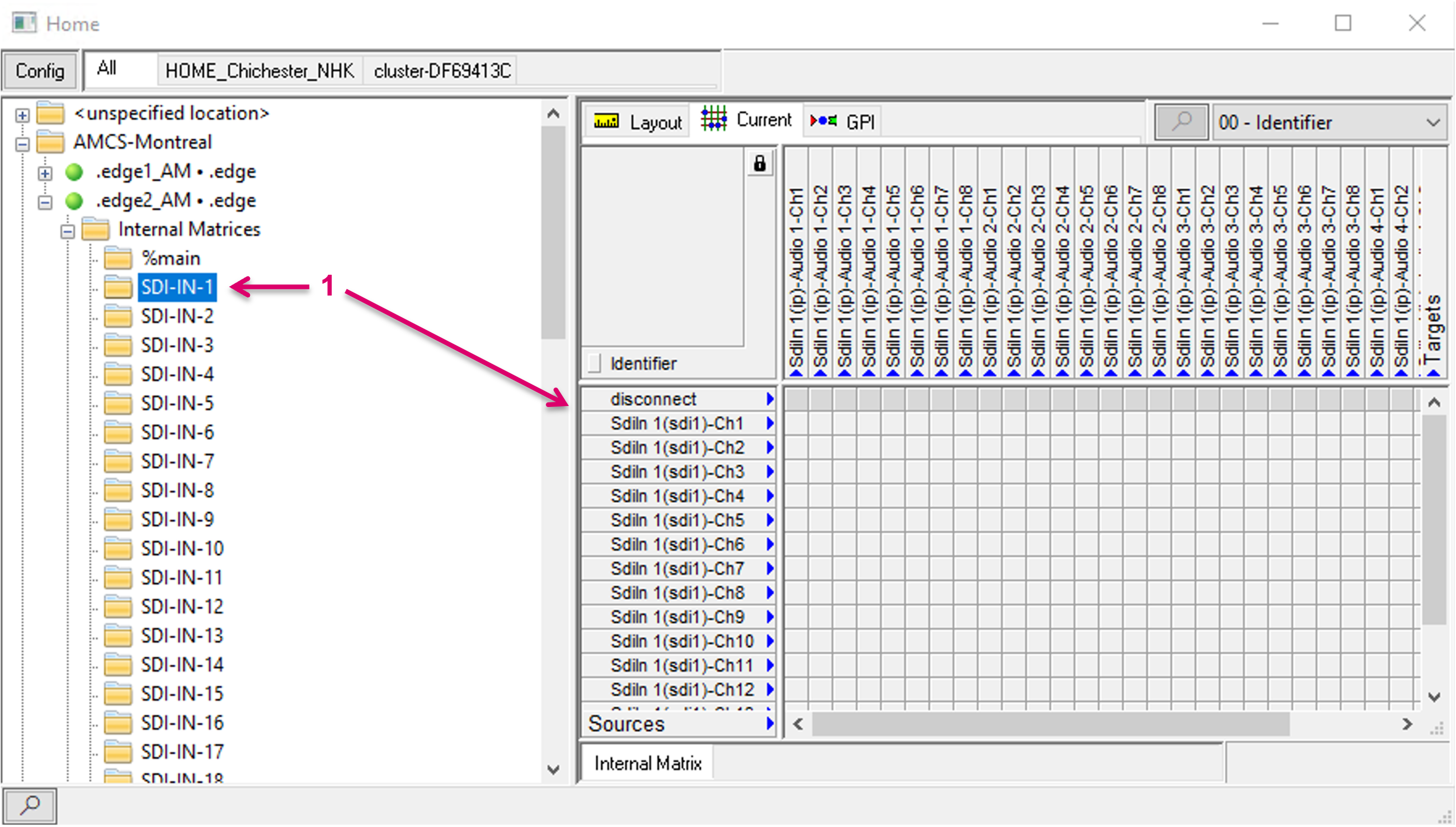Image resolution: width=1456 pixels, height=827 pixels.
Task: Click the green status dot of .edge1_AM
Action: (x=74, y=172)
